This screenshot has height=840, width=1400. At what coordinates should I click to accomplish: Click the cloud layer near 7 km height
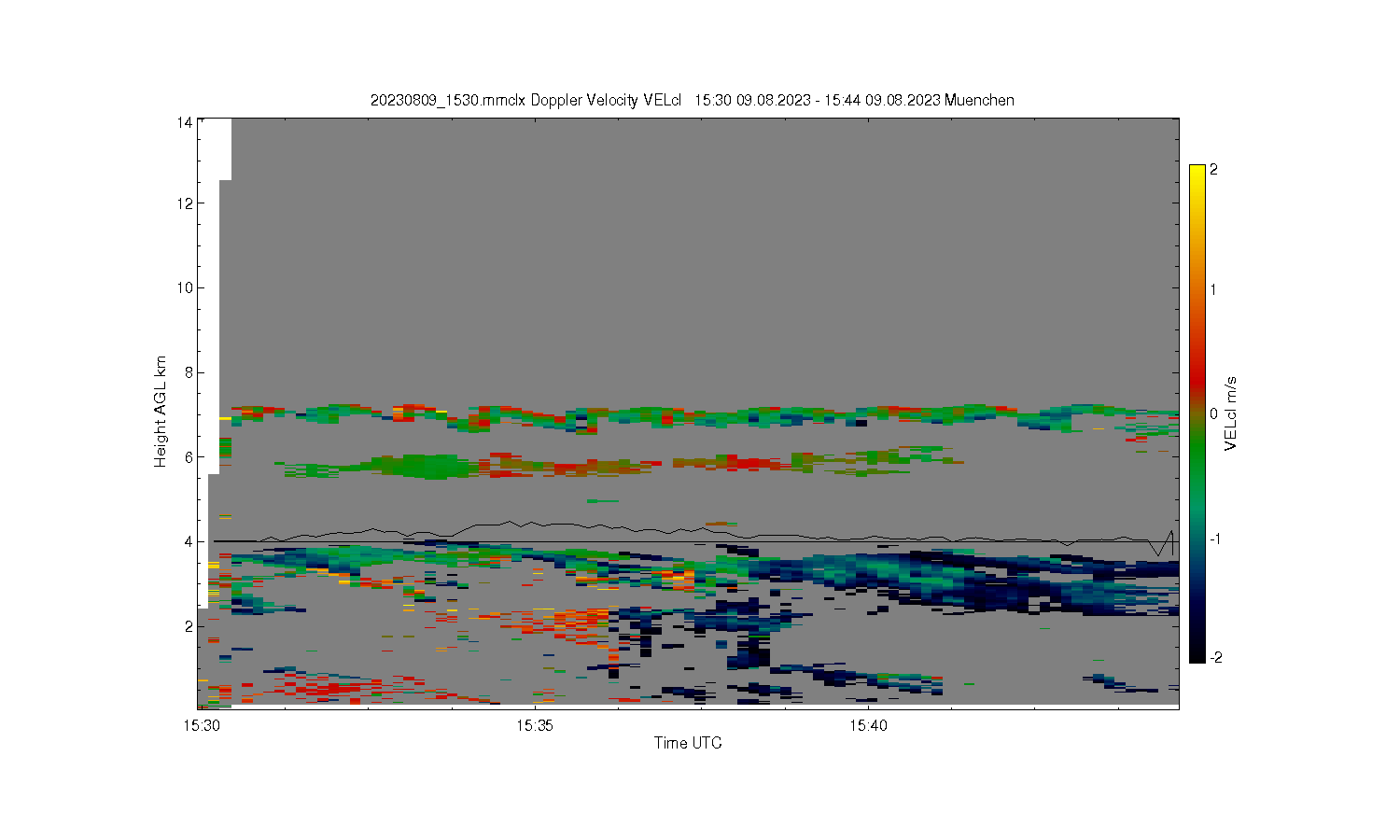[x=705, y=416]
